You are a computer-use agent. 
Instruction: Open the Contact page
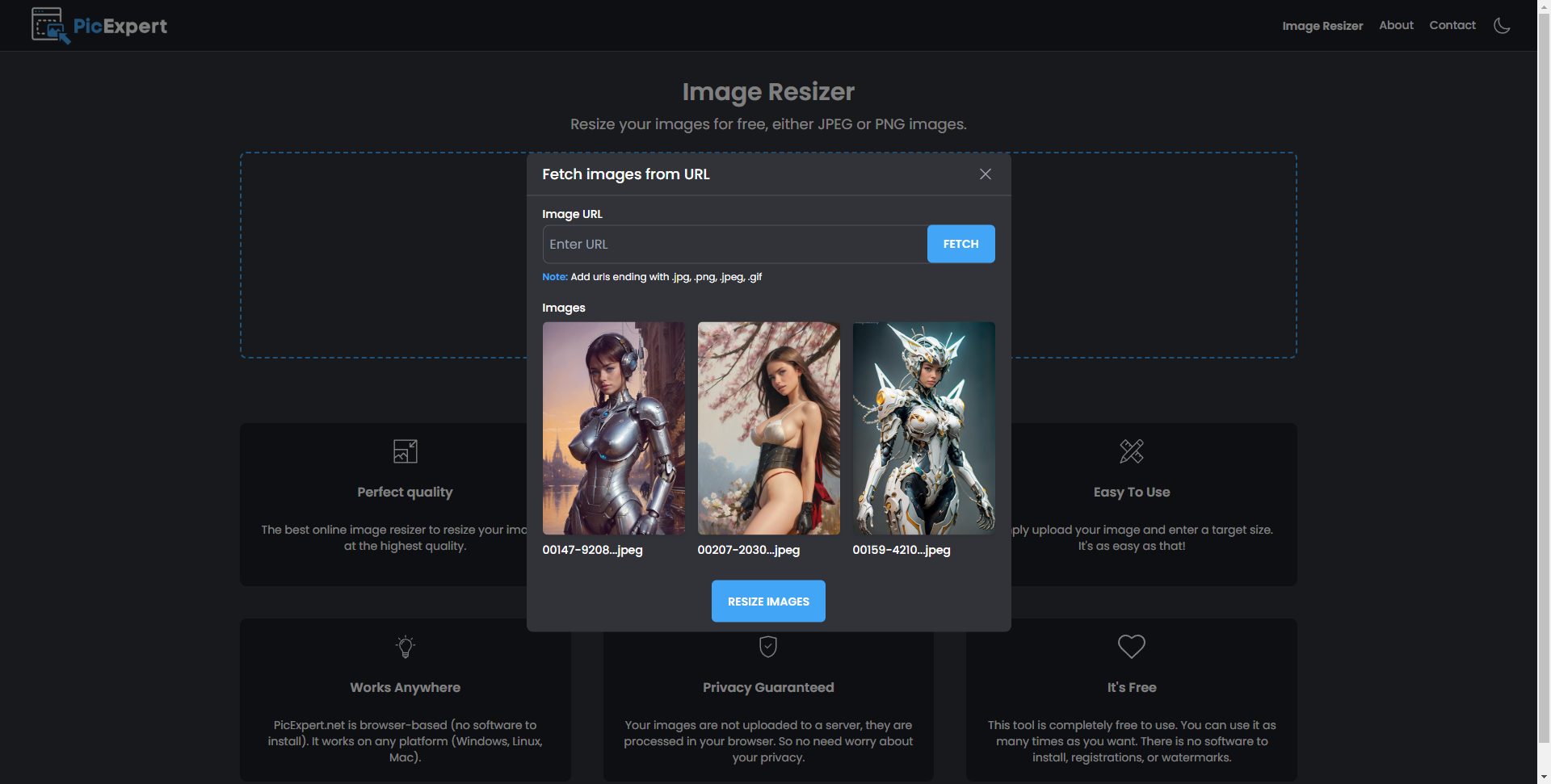(x=1452, y=25)
